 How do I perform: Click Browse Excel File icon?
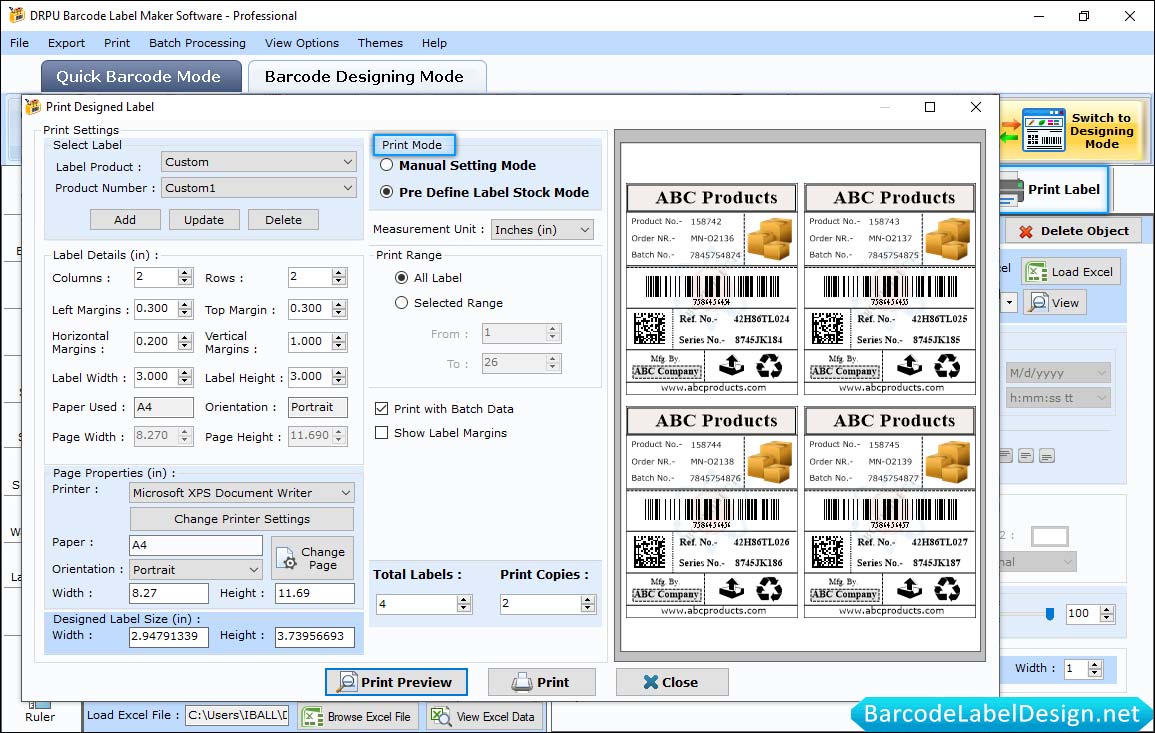point(313,717)
